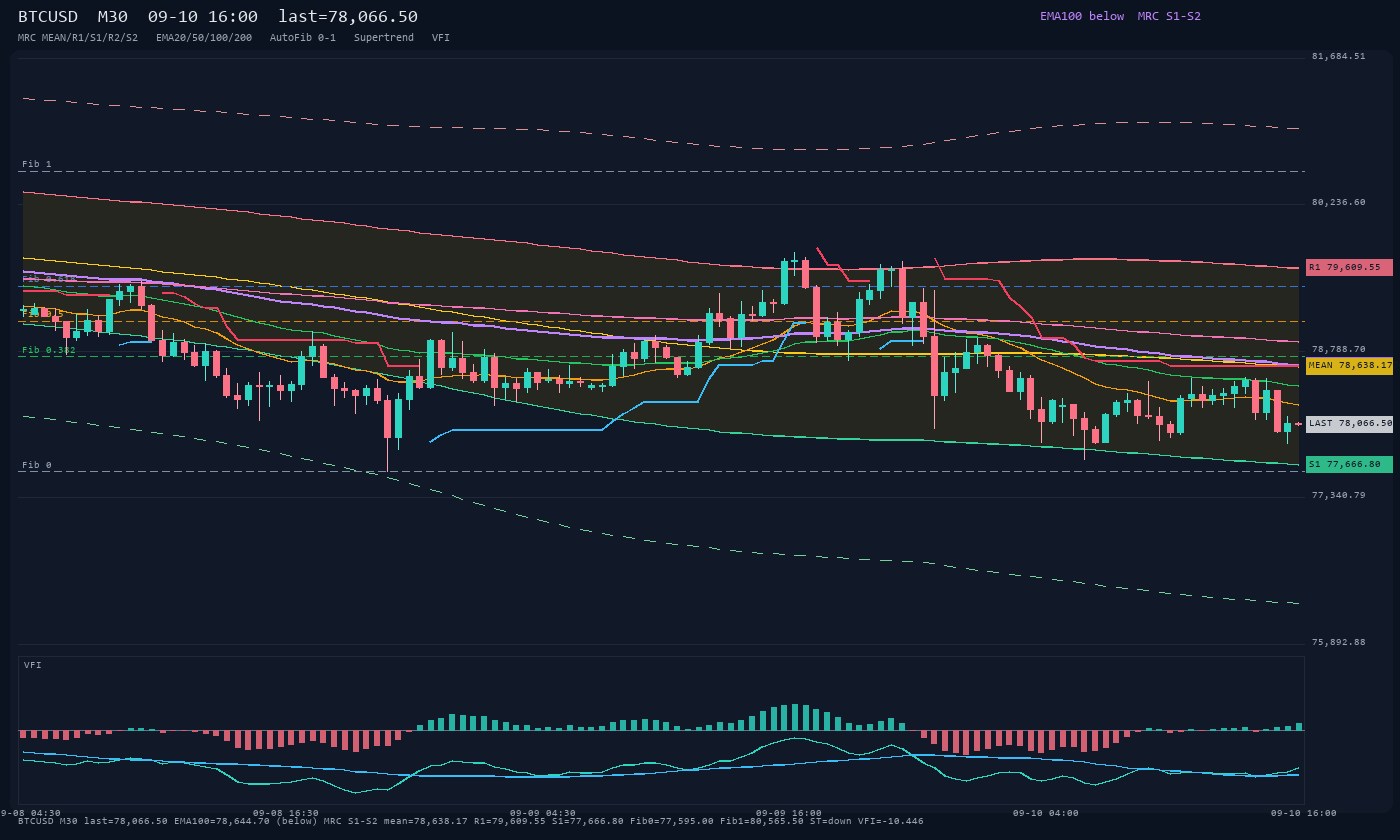Click the 09-10 04:00 time axis label

coord(1046,813)
